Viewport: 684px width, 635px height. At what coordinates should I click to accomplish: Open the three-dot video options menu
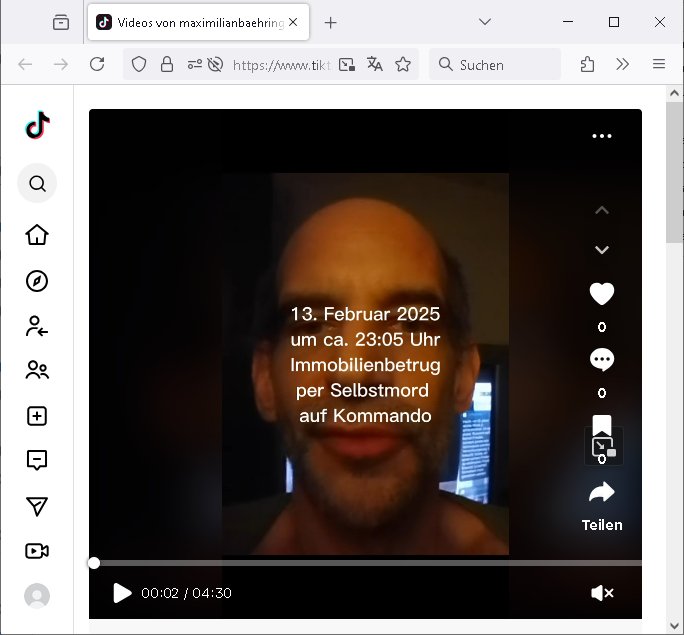pos(601,136)
